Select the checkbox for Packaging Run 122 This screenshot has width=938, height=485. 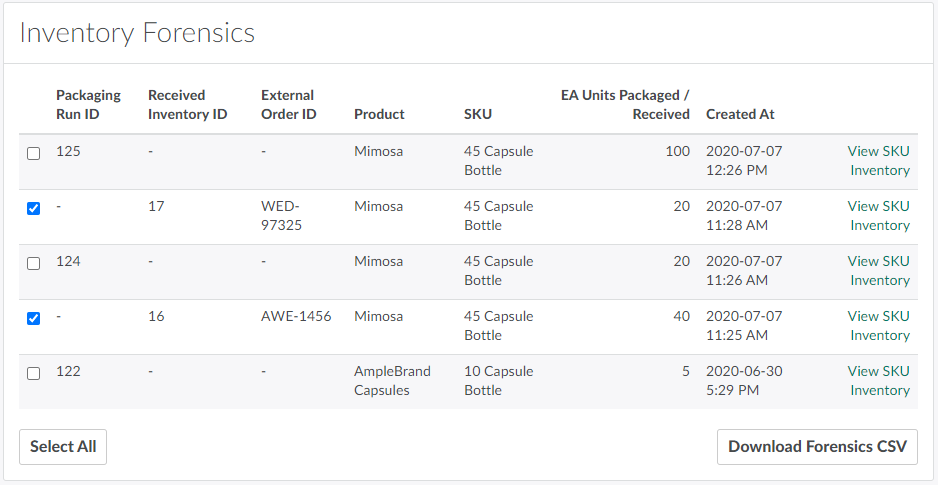coord(33,374)
